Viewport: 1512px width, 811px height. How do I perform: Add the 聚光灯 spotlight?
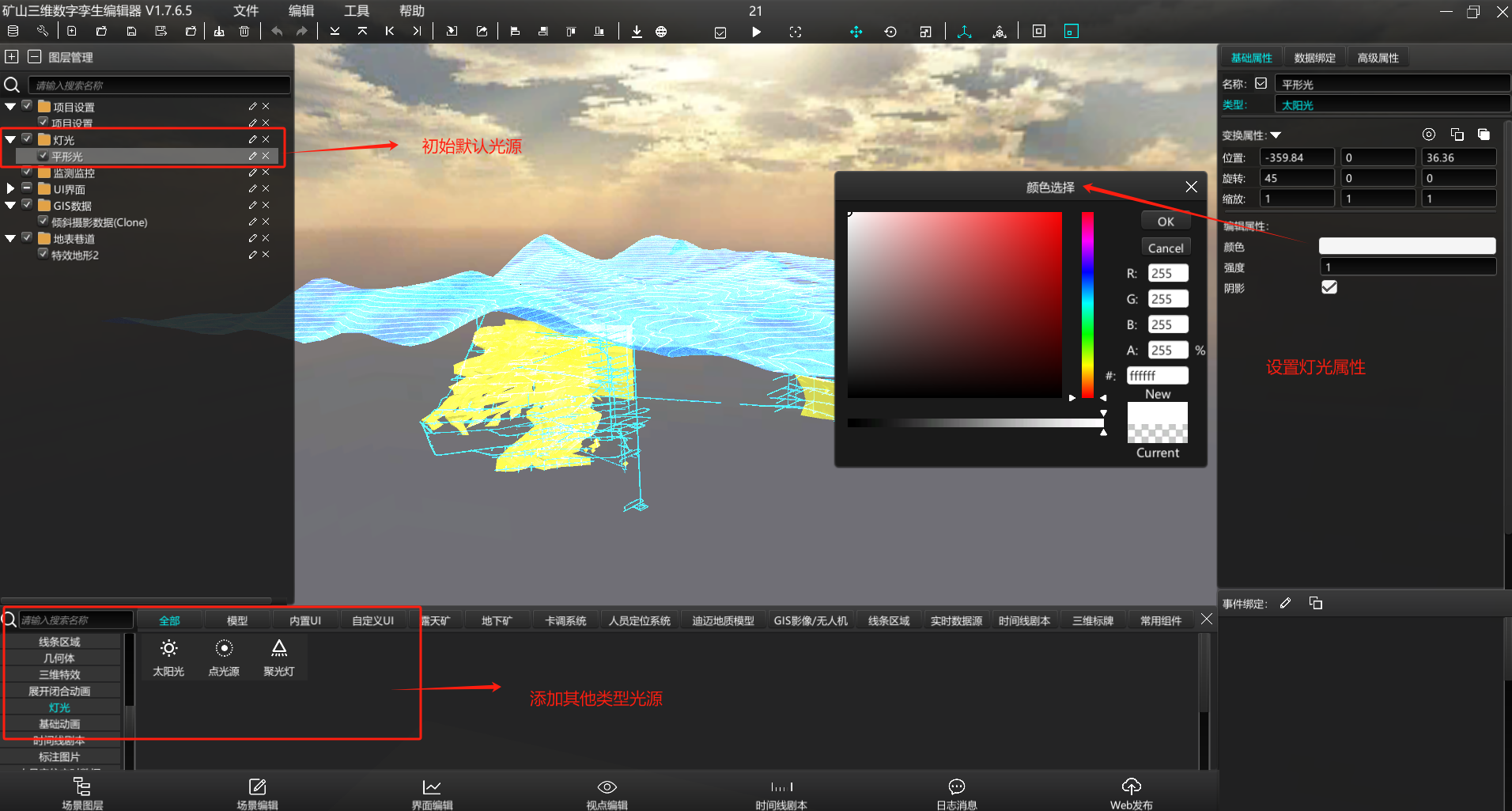(x=279, y=658)
